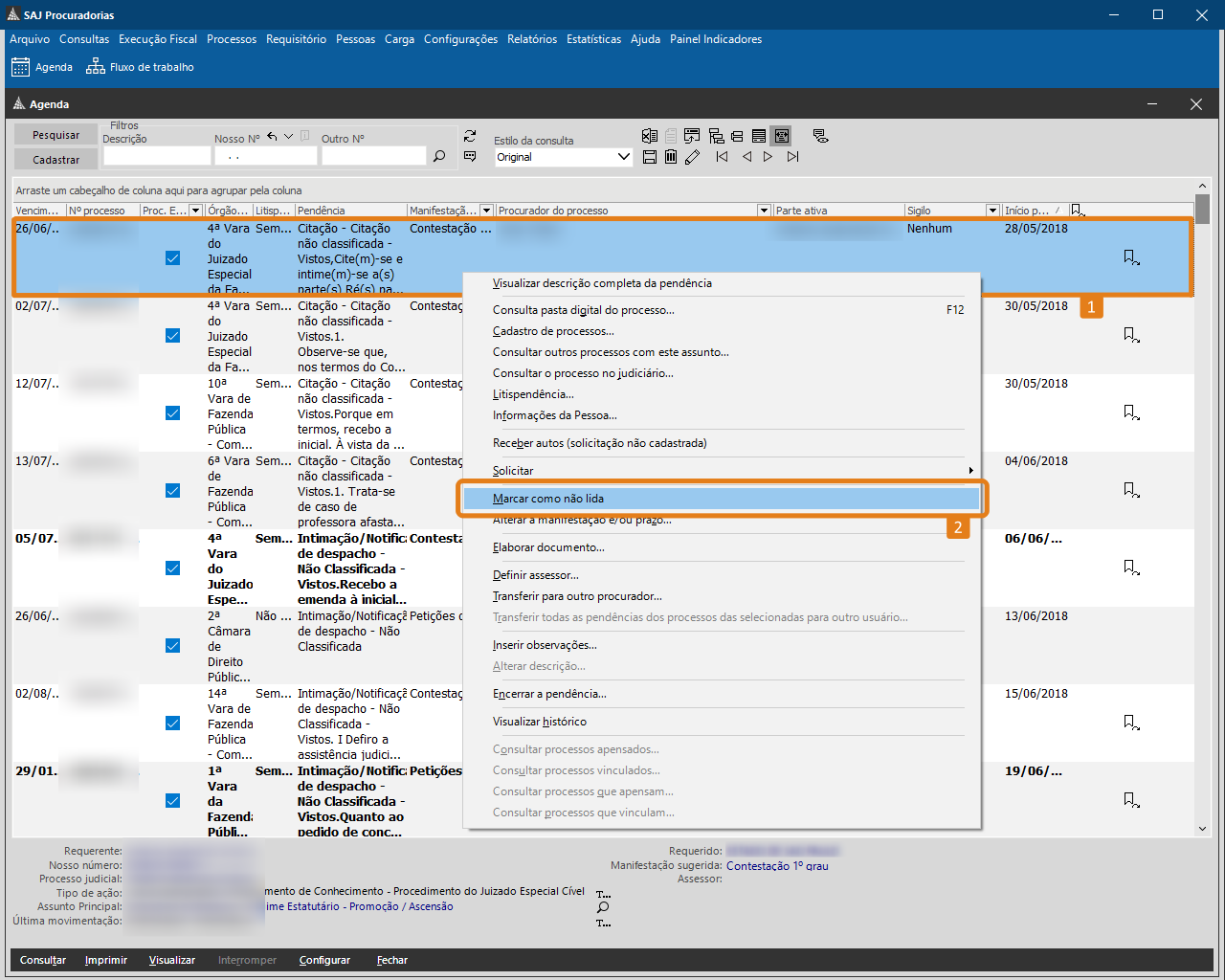The width and height of the screenshot is (1225, 980).
Task: Open the Agenda toolbar shortcut
Action: click(x=42, y=67)
